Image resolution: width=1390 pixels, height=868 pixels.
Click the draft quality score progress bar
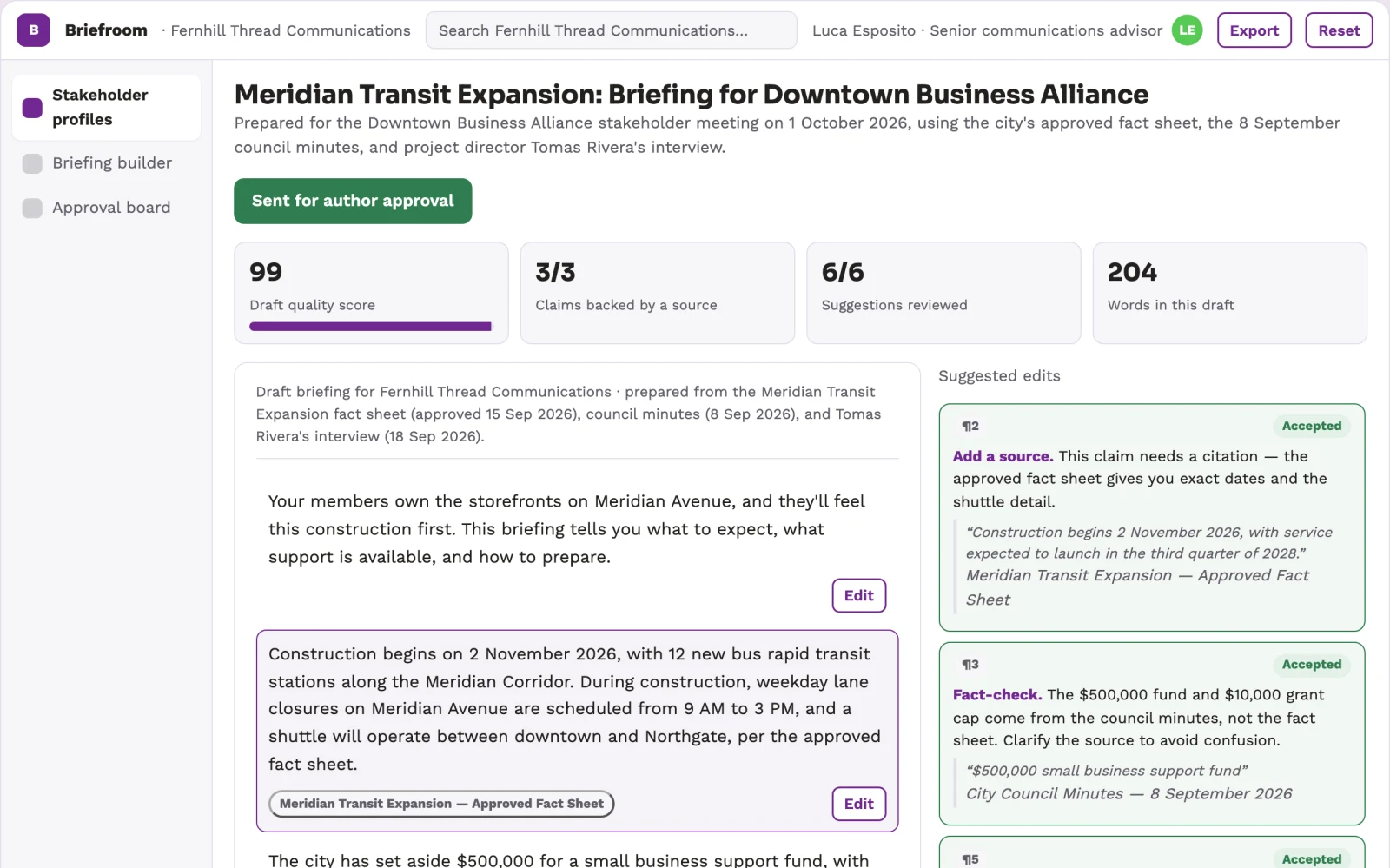point(371,327)
